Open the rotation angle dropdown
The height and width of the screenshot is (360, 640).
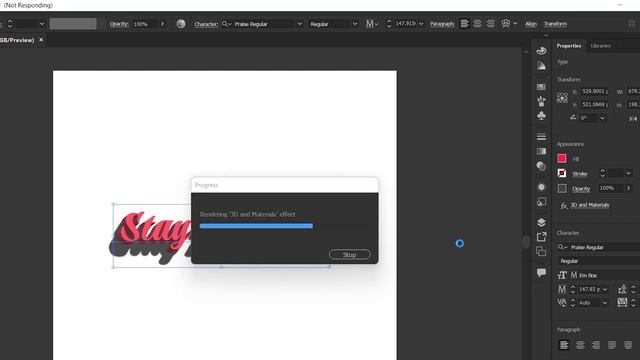602,118
